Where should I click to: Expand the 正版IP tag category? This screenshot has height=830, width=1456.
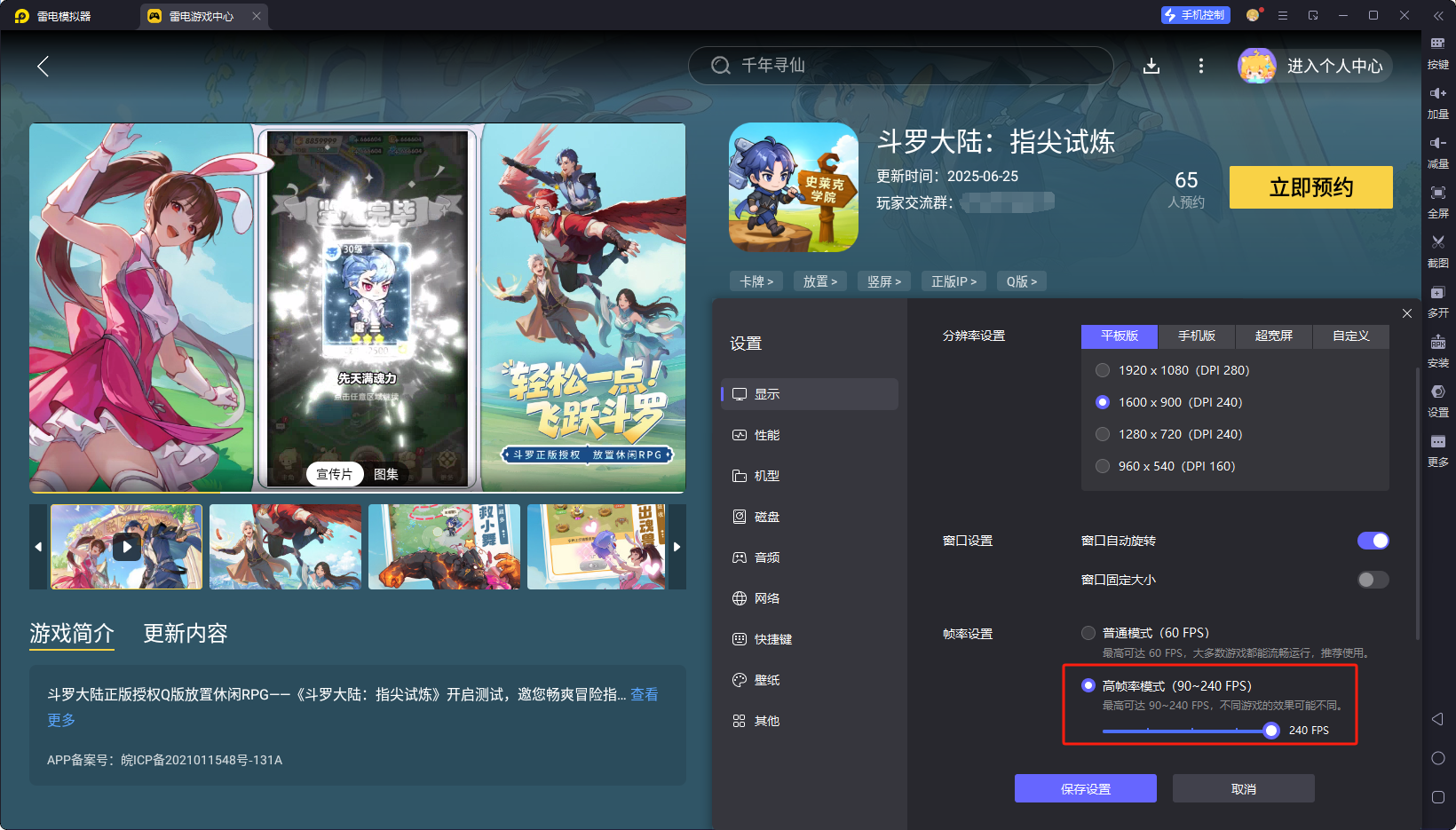[954, 281]
